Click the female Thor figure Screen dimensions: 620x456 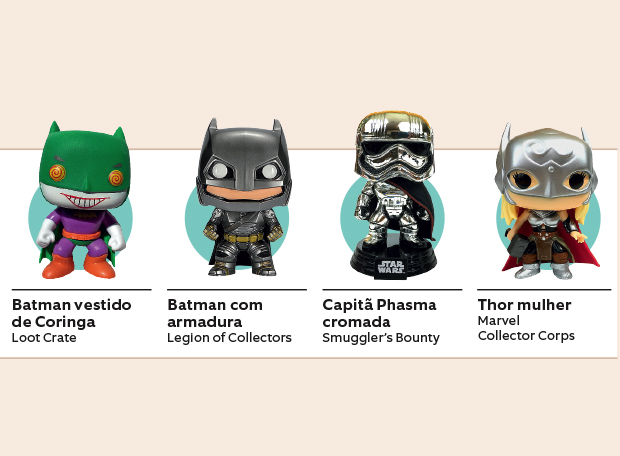point(547,201)
